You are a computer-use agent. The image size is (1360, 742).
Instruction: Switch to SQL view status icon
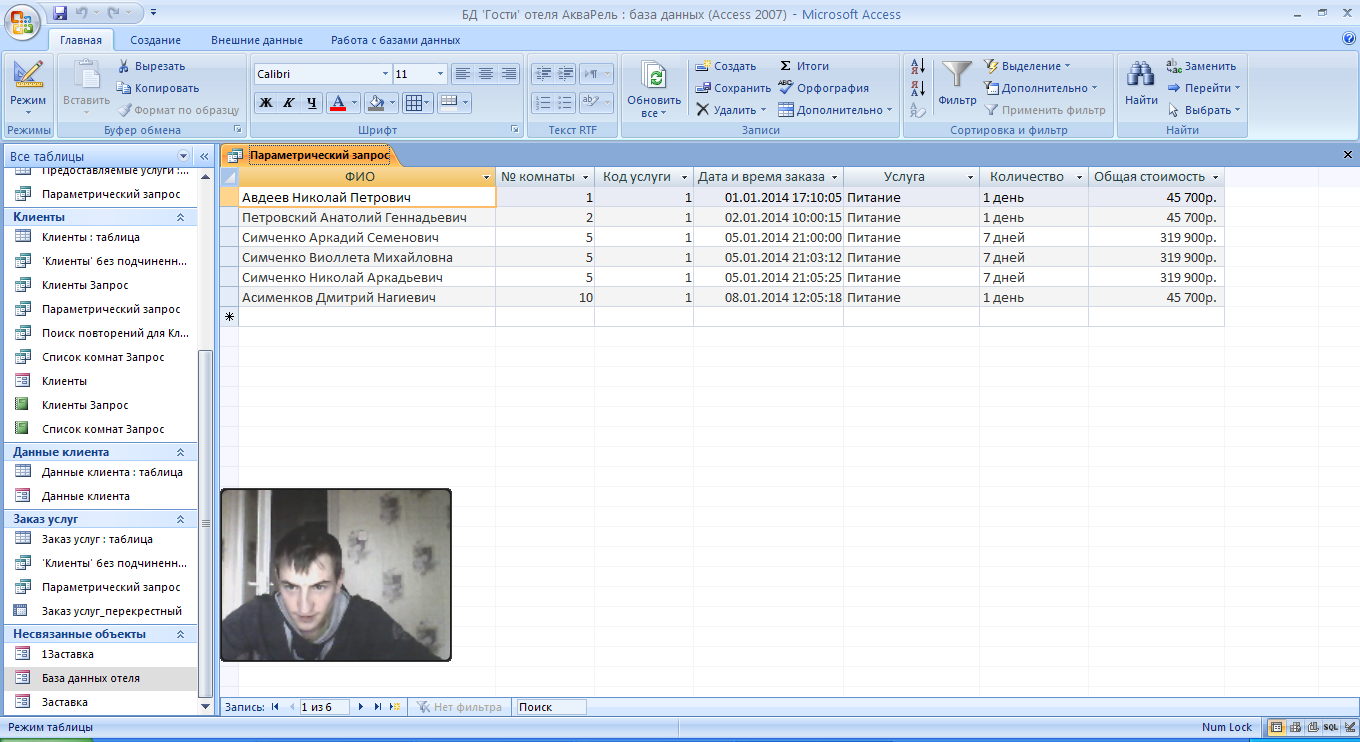click(x=1330, y=728)
